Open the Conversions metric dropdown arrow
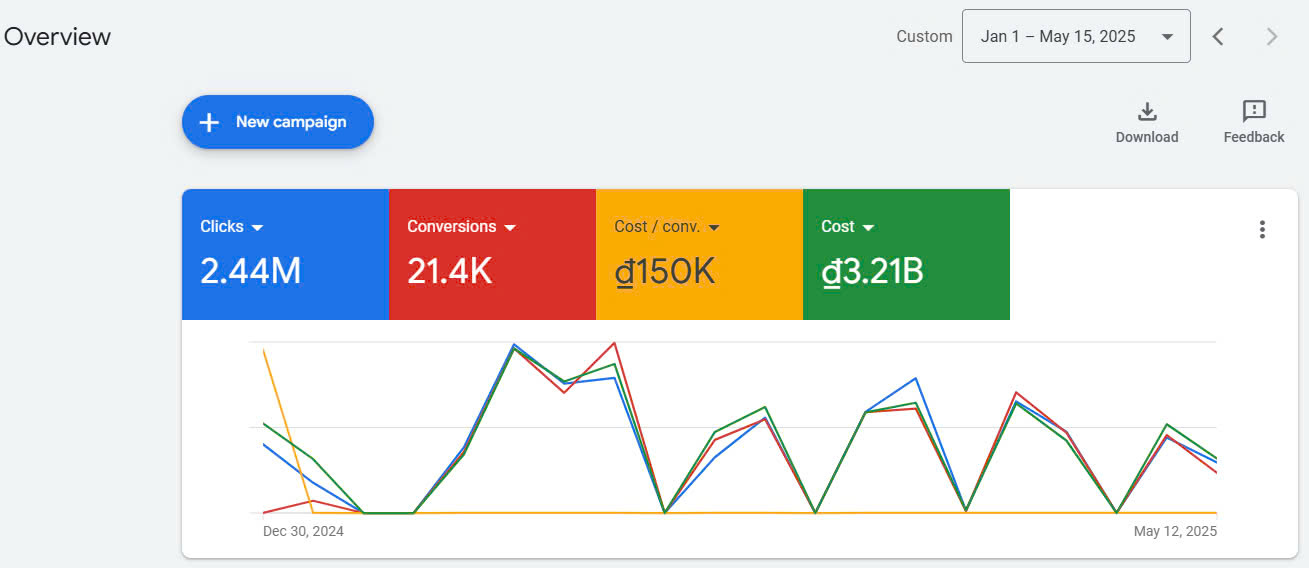 click(x=510, y=228)
